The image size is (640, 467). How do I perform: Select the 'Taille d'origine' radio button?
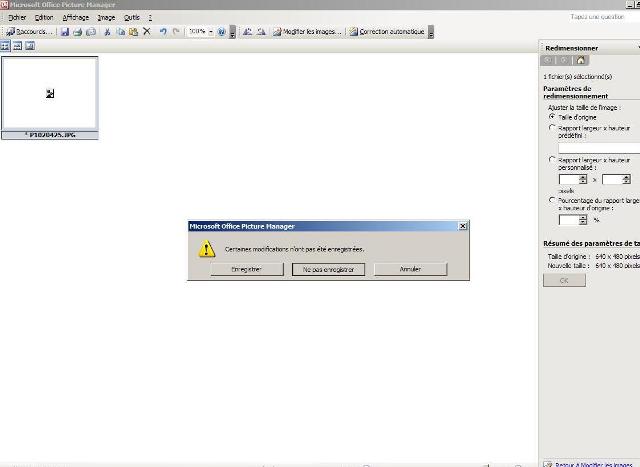(x=552, y=117)
